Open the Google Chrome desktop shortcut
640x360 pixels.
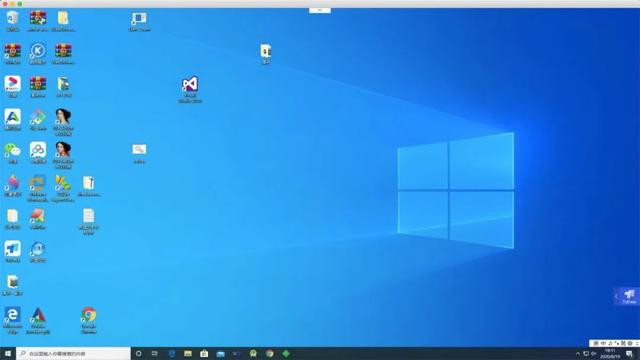[89, 320]
